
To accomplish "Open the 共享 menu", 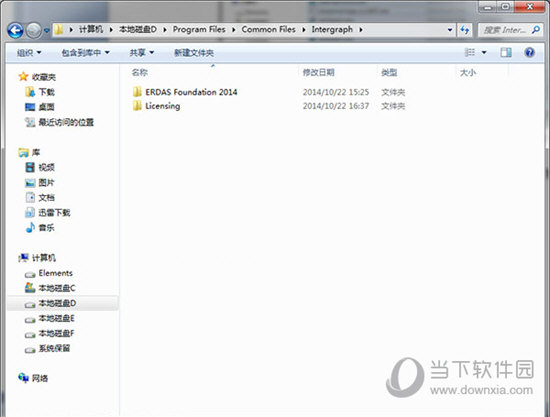I will click(141, 53).
